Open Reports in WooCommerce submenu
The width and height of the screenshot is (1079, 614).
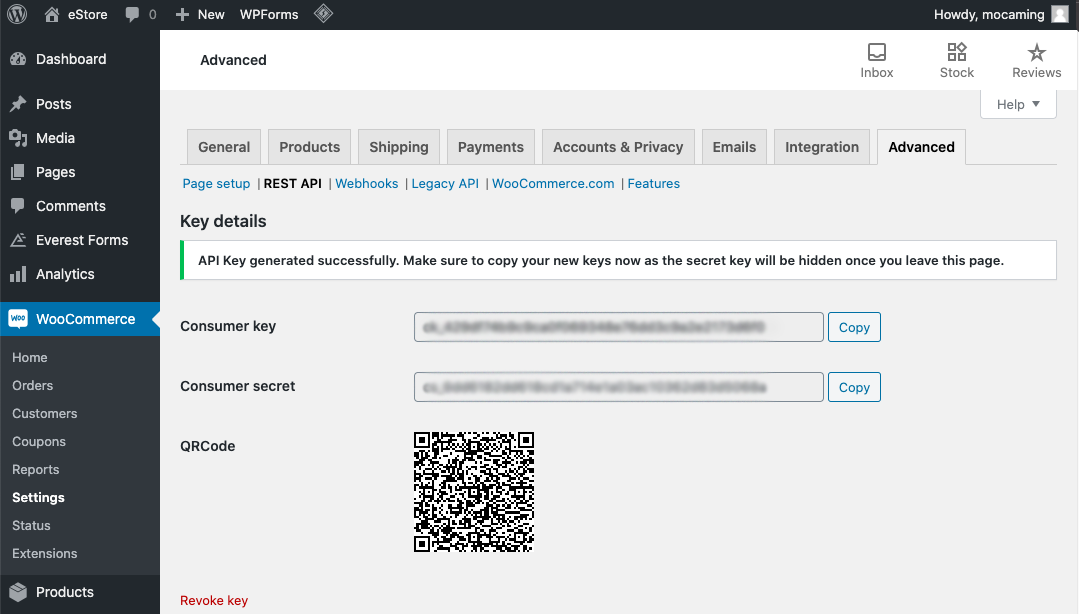36,469
